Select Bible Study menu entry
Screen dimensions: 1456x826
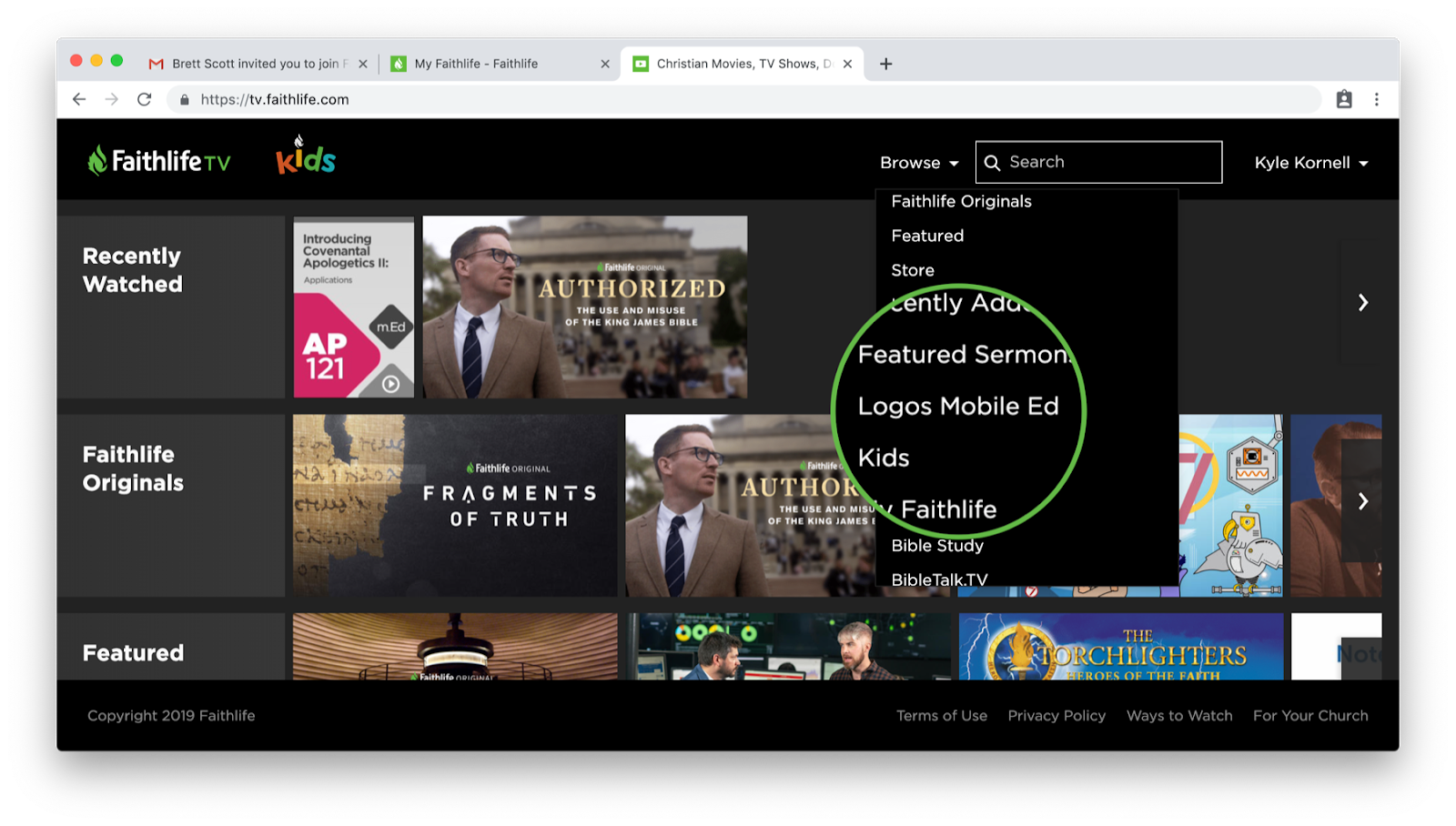(x=937, y=545)
